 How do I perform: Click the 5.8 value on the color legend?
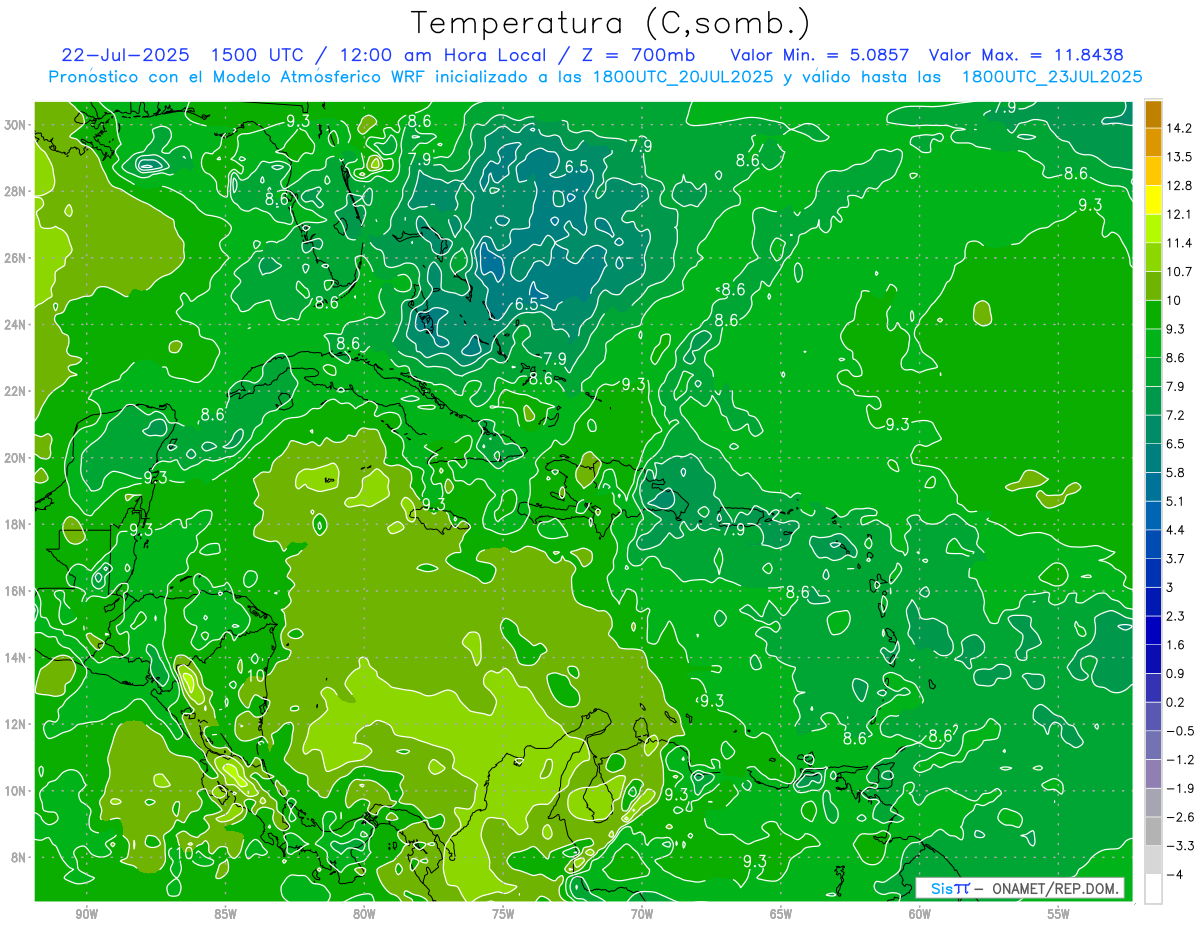tap(1175, 472)
